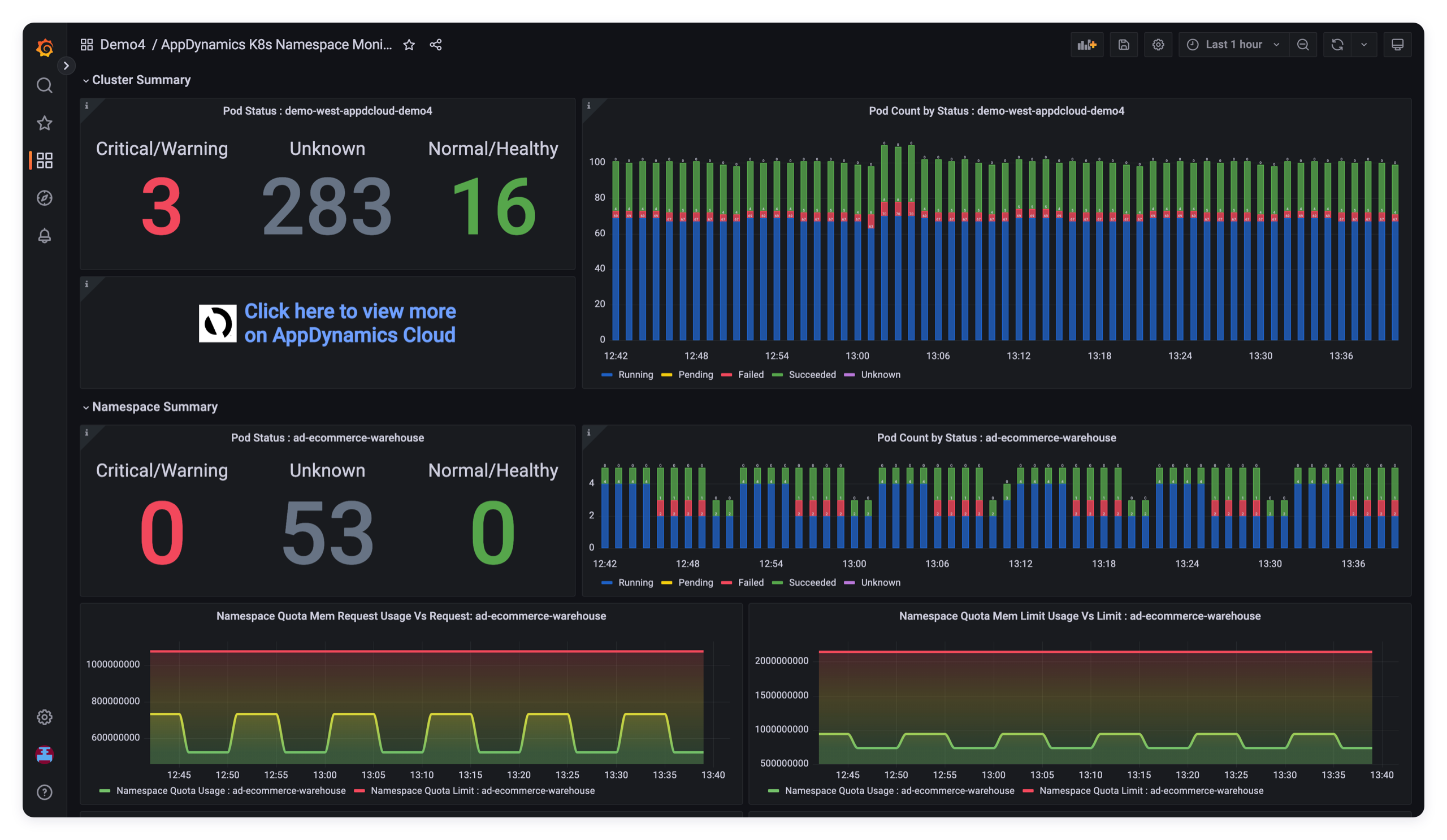
Task: Click Unknown color swatch in ad-ecommerce-warehouse legend
Action: [x=849, y=583]
